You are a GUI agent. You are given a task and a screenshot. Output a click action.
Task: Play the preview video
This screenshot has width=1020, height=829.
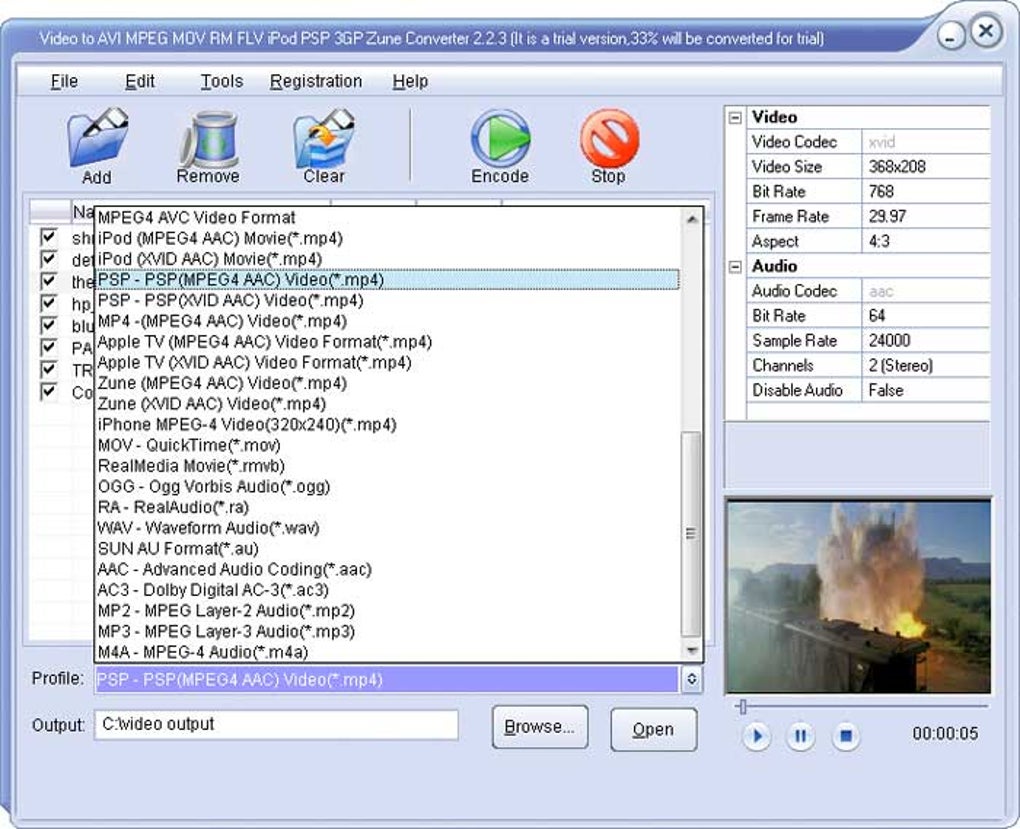[757, 736]
